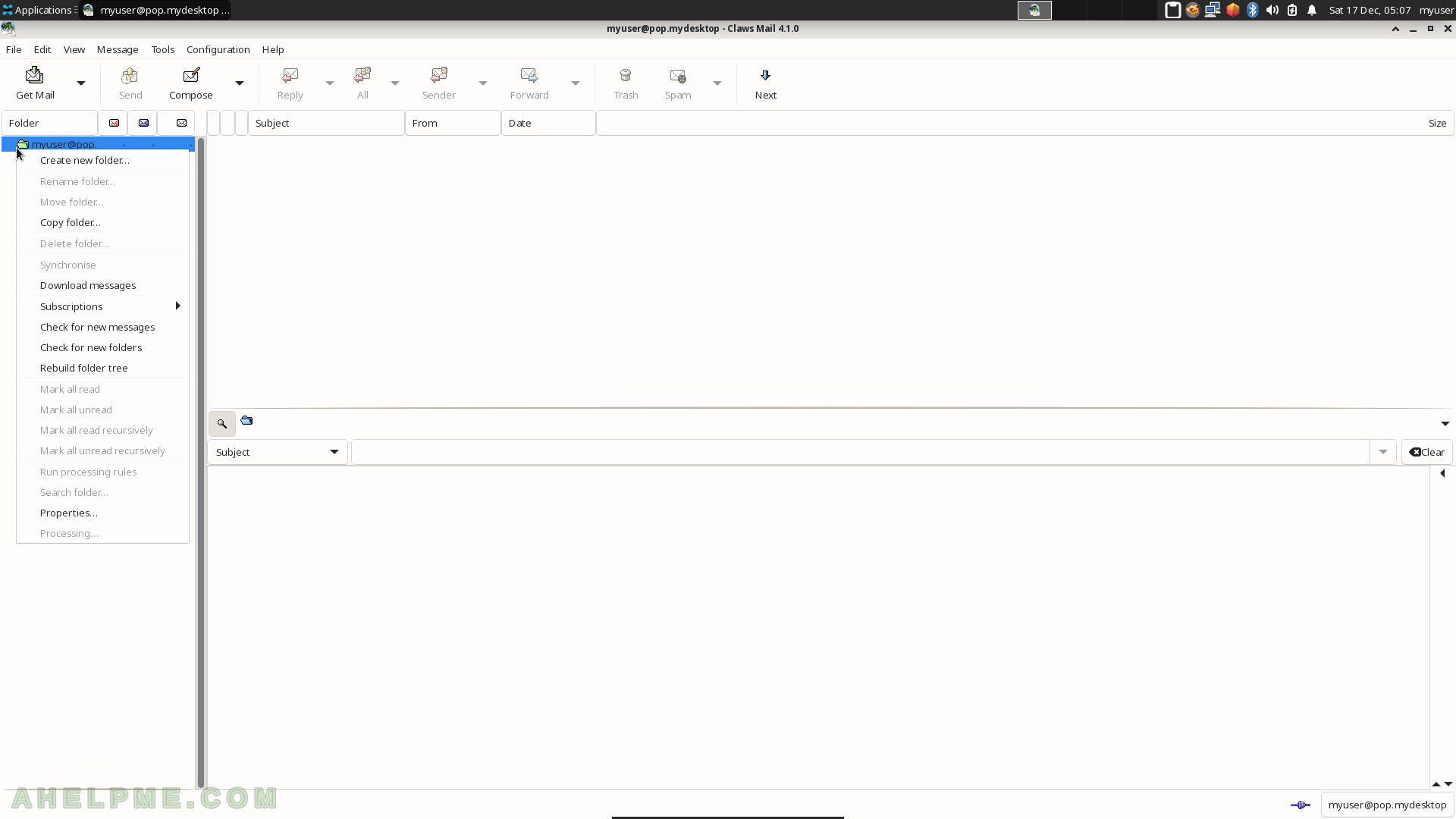Select Check for new messages
Viewport: 1456px width, 819px height.
click(102, 327)
